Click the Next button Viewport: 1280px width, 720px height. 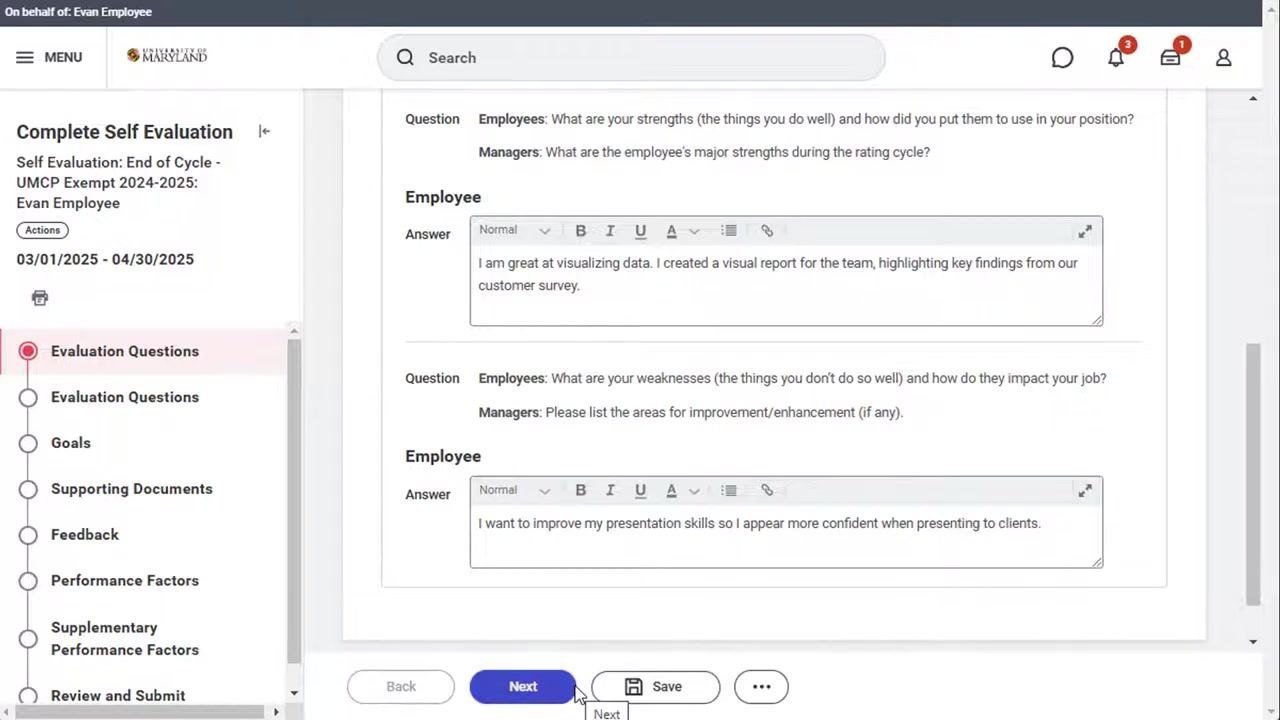(523, 687)
